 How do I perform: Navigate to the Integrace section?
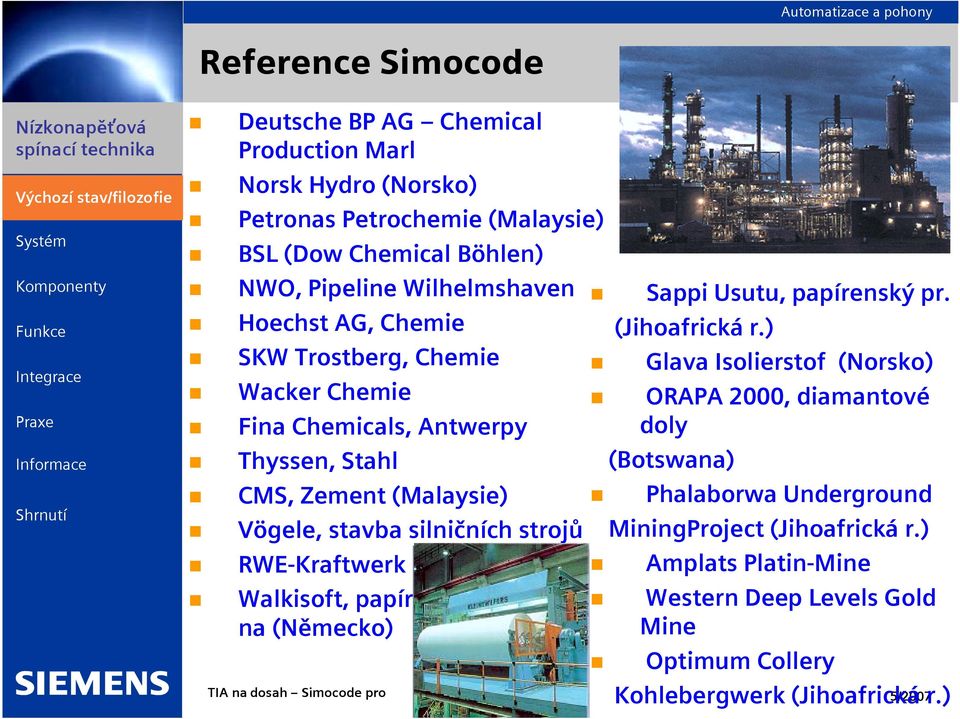[x=48, y=377]
